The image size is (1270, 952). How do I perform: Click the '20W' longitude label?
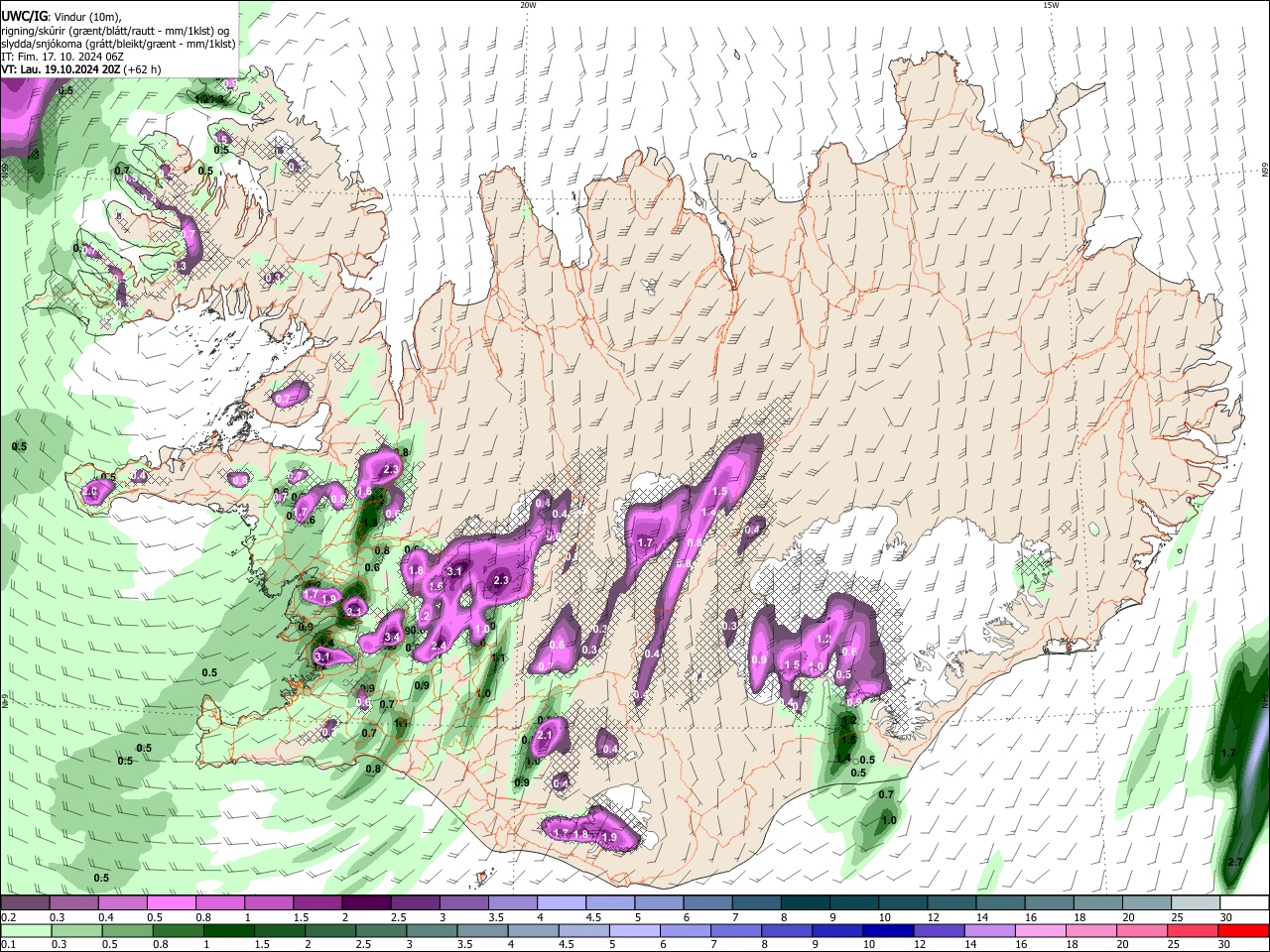click(x=528, y=5)
